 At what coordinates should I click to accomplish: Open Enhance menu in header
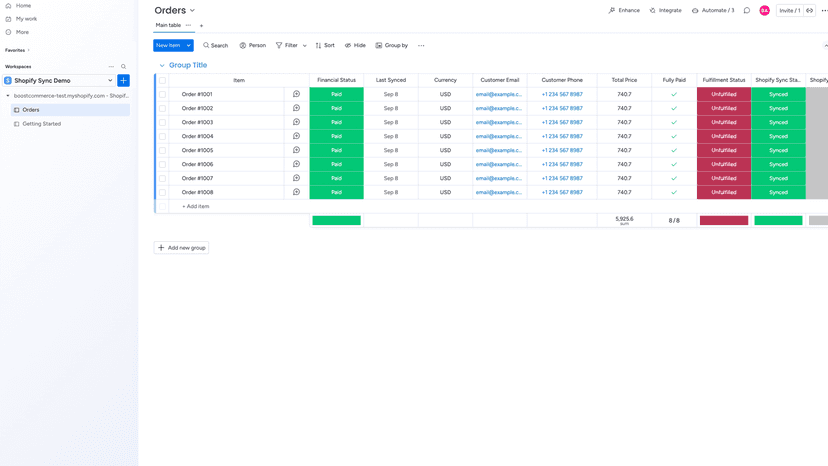624,11
